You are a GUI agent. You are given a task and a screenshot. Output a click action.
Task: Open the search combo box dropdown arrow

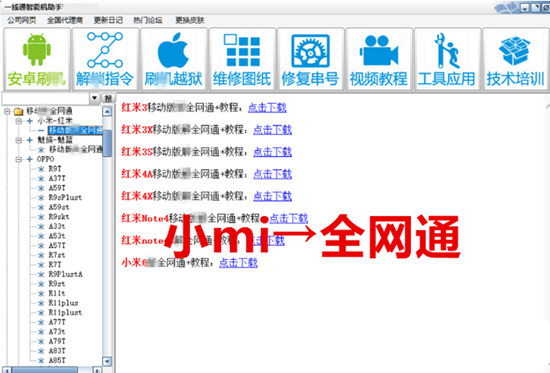click(94, 98)
